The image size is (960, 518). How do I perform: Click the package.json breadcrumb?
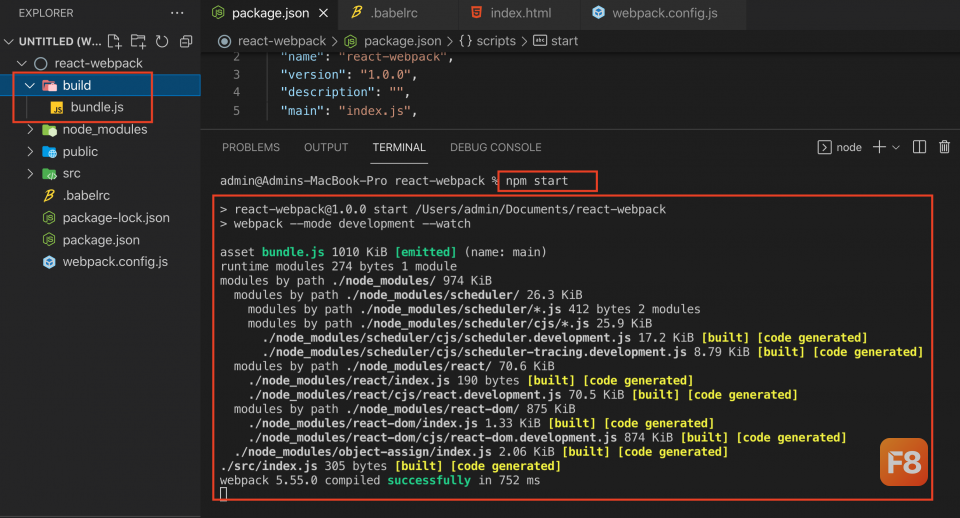(x=402, y=41)
